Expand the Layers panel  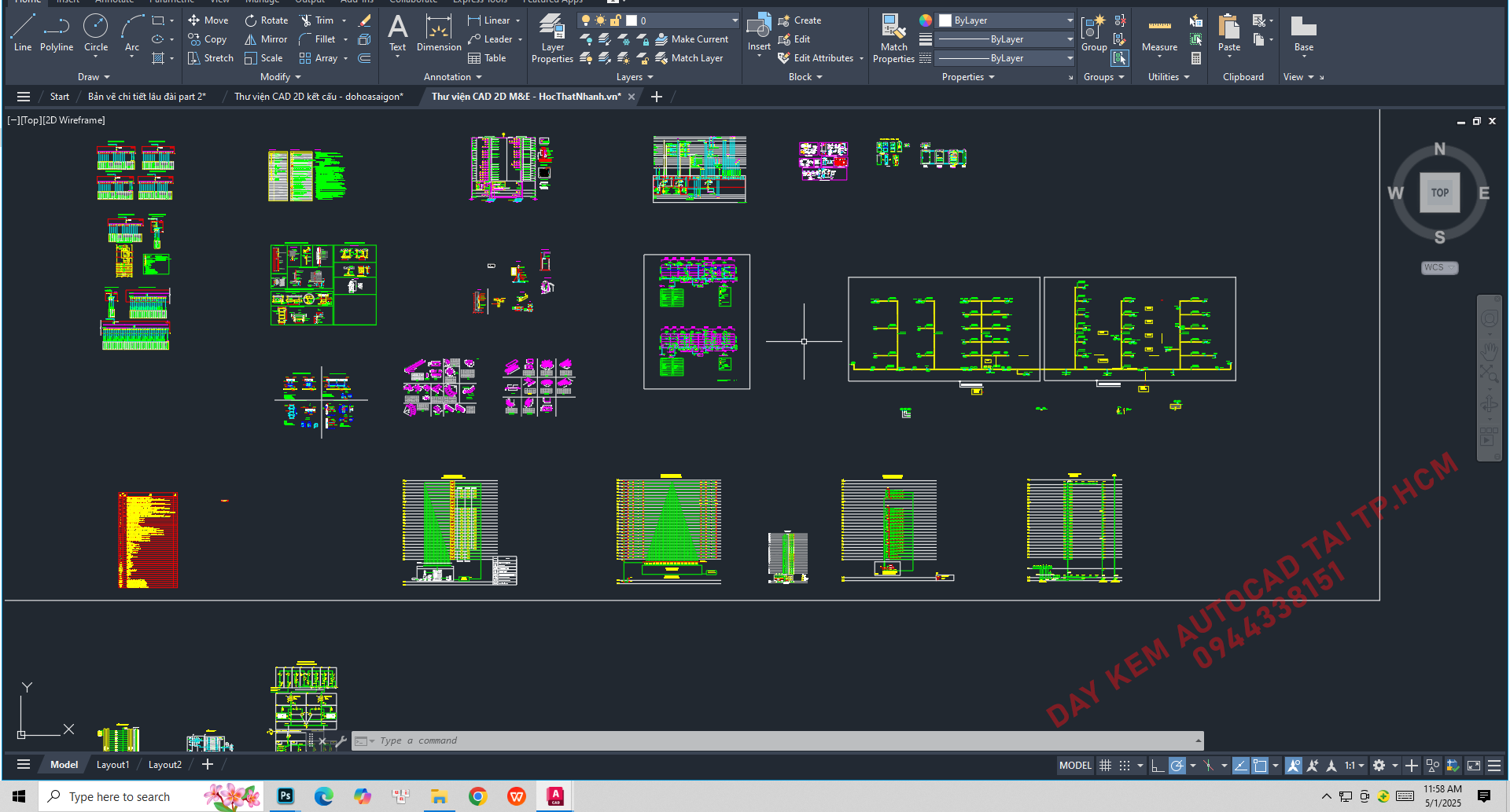[x=635, y=77]
